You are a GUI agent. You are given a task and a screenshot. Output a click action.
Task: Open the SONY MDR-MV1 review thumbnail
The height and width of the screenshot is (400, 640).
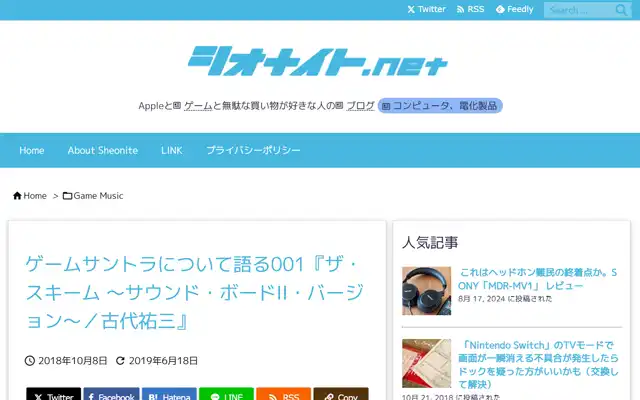[427, 291]
